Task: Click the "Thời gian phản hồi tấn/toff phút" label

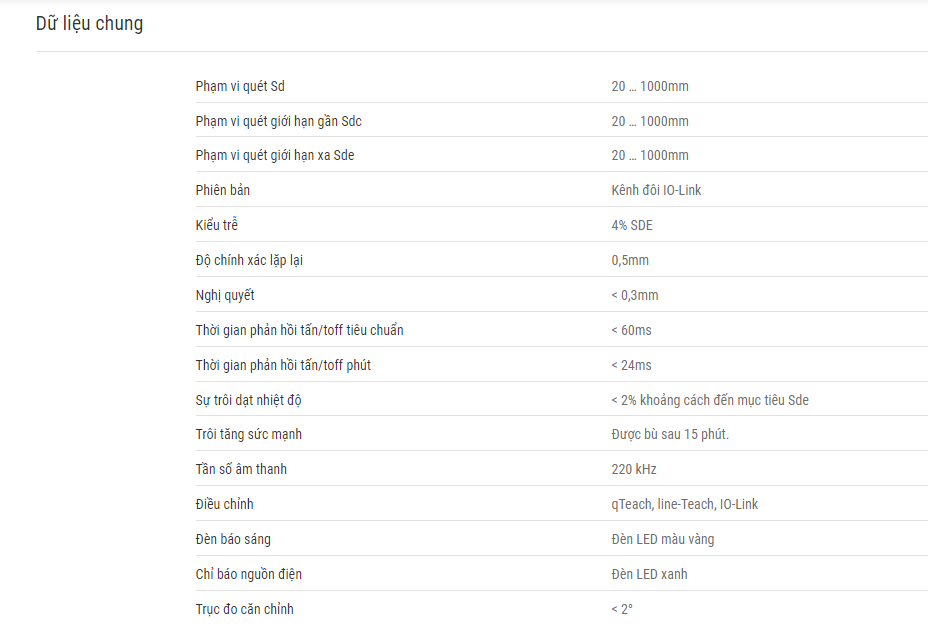Action: 283,365
